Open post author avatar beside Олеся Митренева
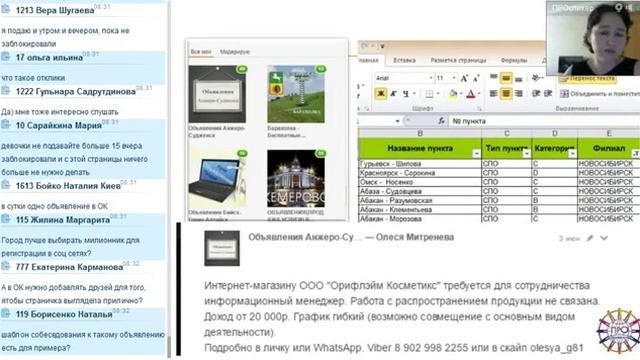 coord(222,248)
